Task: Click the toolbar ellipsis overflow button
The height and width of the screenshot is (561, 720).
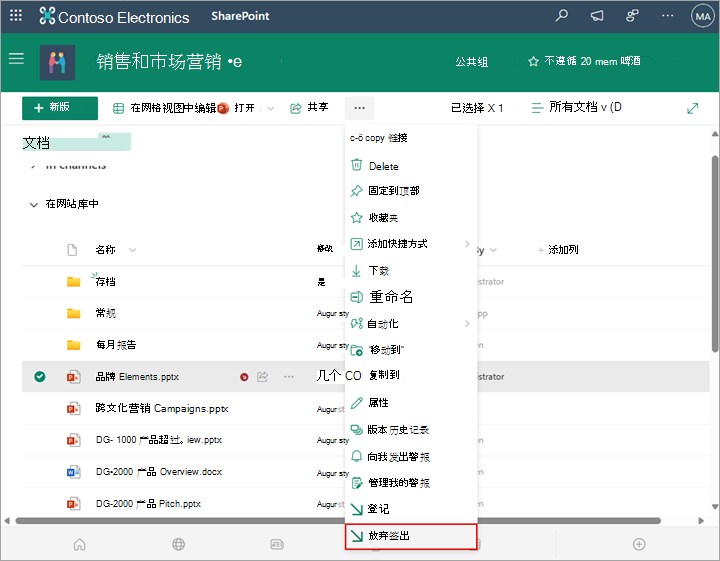Action: click(360, 108)
